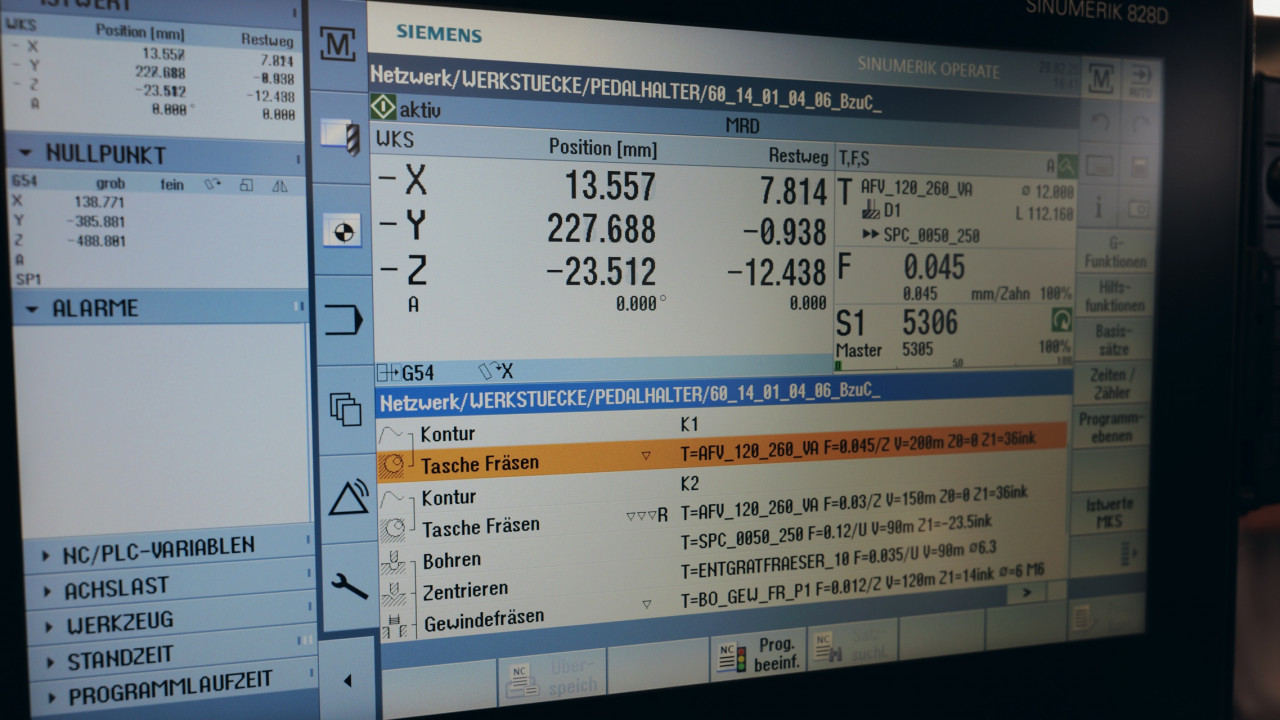Click the more softkeys arrow on right bar
Screen dimensions: 1280x720
[1130, 553]
